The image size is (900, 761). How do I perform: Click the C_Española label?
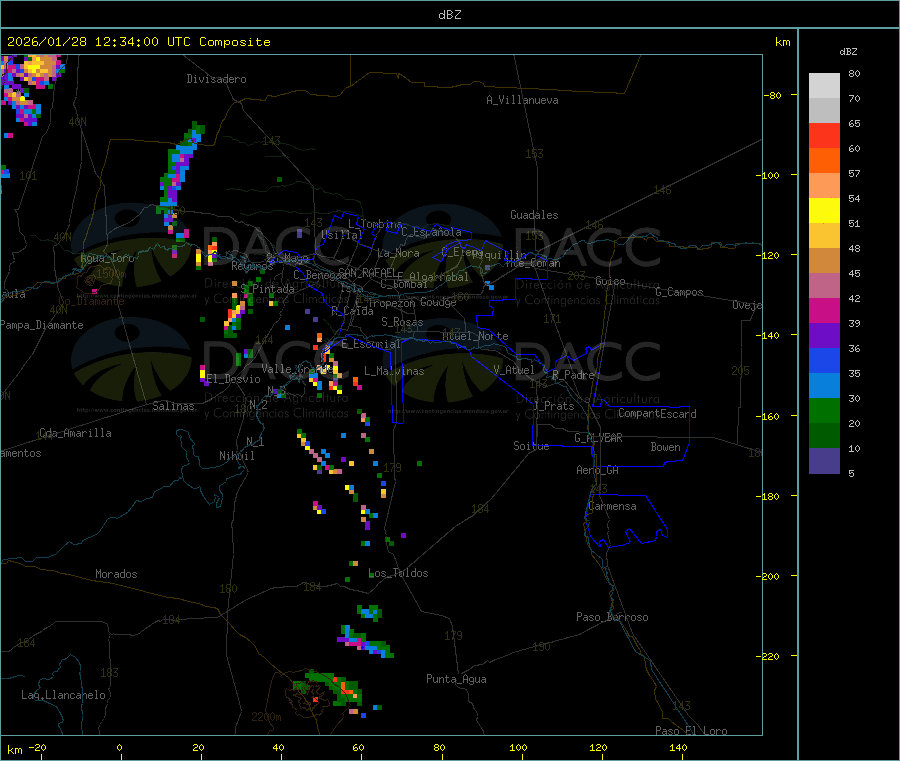click(x=432, y=232)
